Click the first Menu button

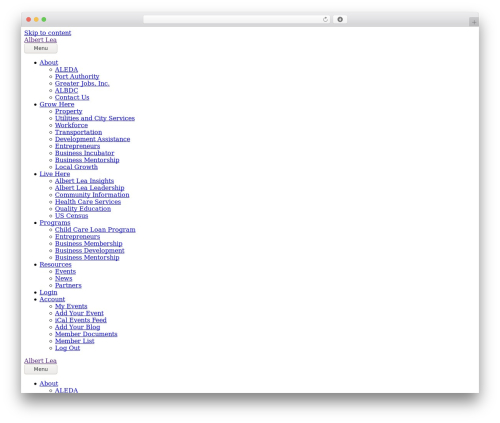point(41,48)
